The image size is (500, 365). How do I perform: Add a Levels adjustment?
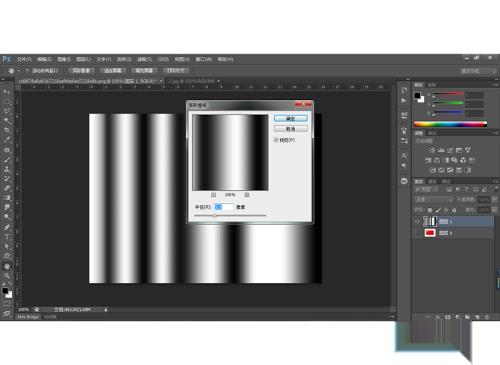point(441,150)
